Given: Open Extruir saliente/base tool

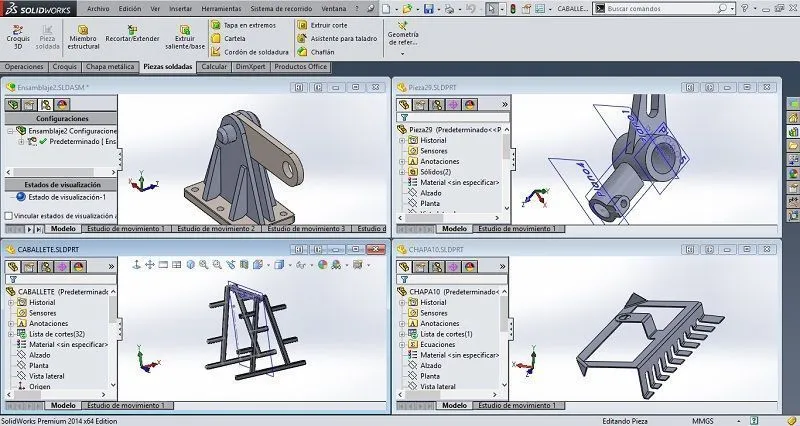Looking at the screenshot, I should click(x=185, y=37).
